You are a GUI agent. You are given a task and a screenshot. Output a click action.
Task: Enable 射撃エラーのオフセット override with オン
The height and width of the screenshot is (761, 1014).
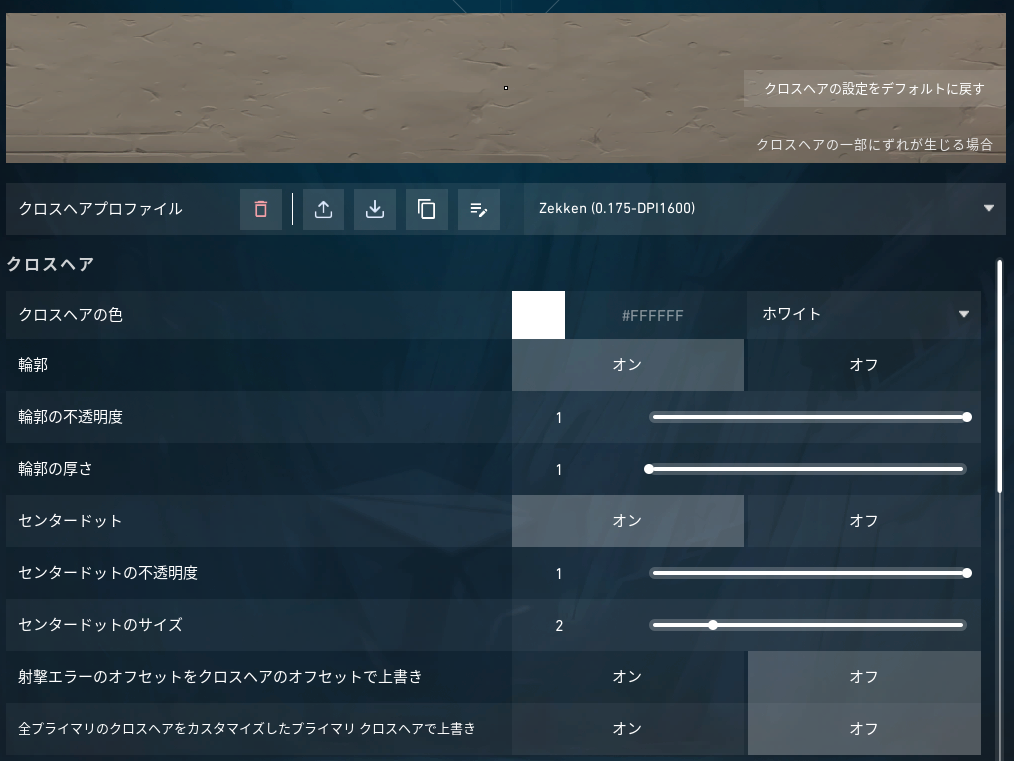627,677
